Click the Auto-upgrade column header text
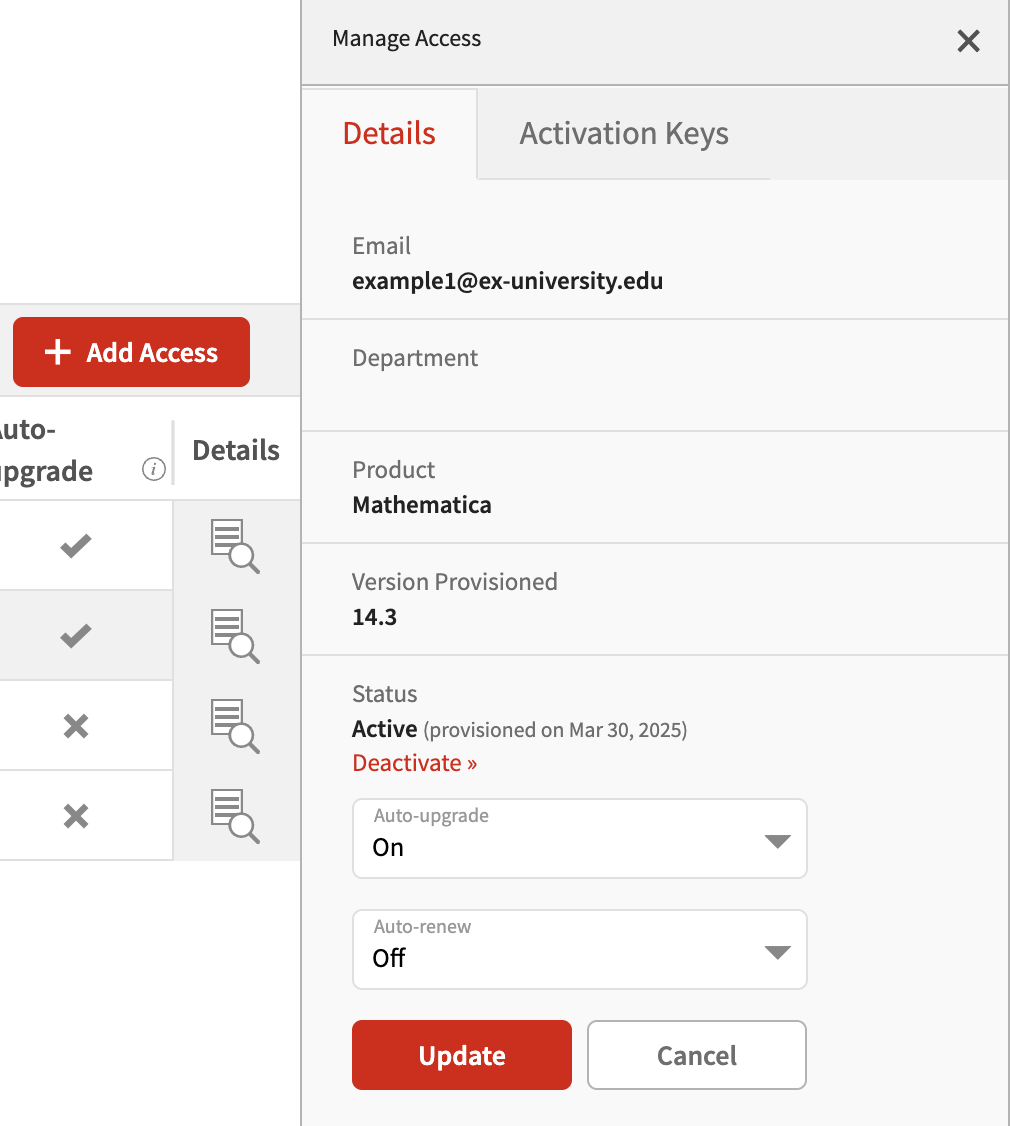The height and width of the screenshot is (1126, 1010). pyautogui.click(x=45, y=450)
